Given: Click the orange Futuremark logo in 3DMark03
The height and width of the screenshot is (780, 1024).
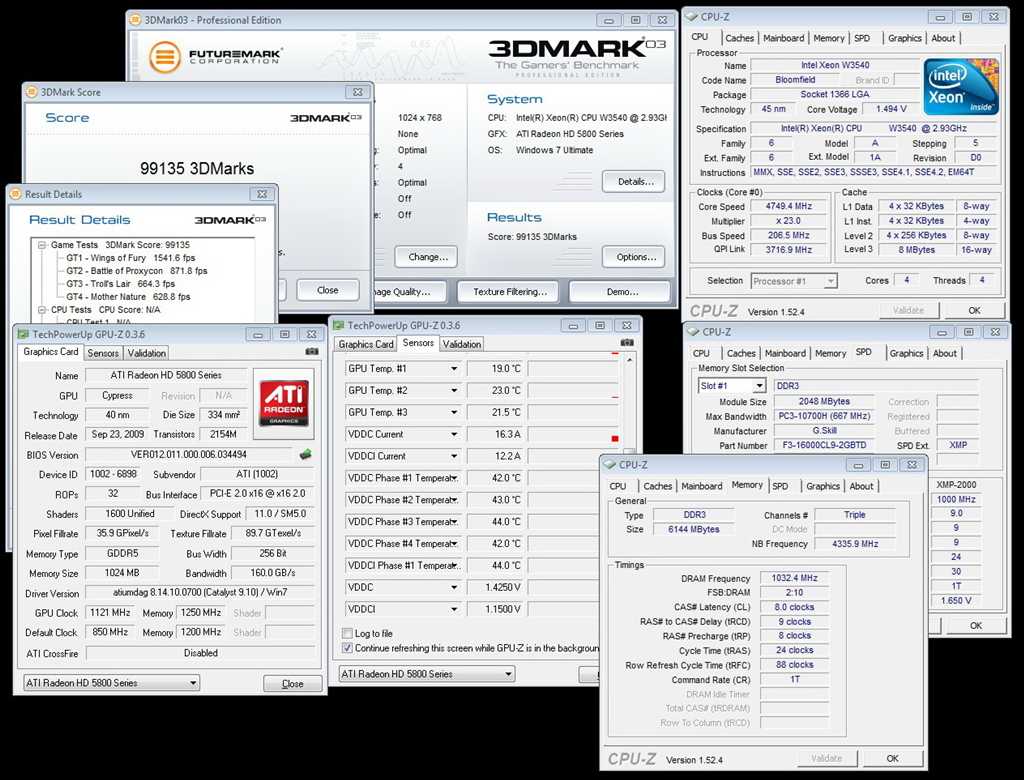Looking at the screenshot, I should (x=165, y=56).
